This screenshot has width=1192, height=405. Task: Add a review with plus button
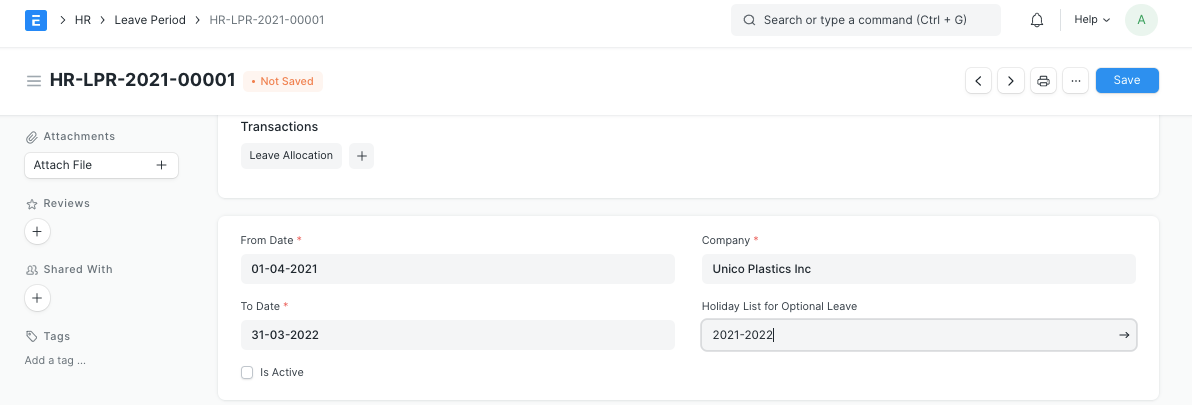click(37, 231)
